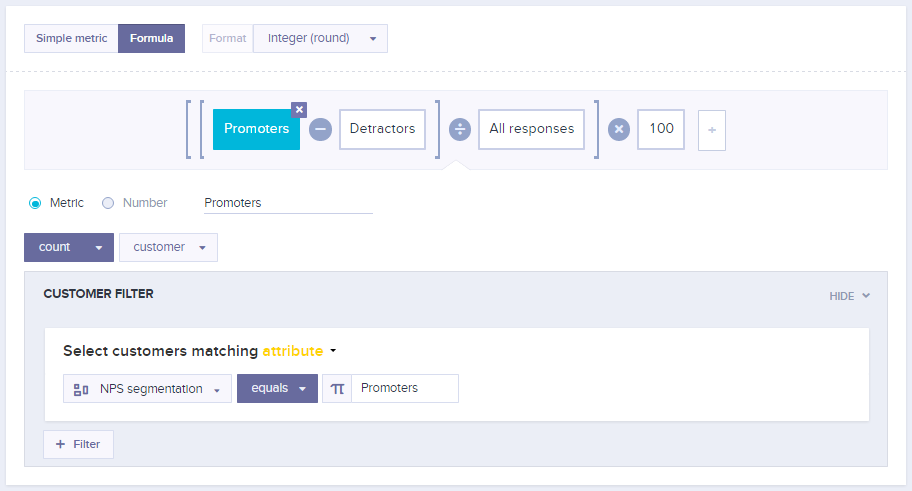Click the Format label
This screenshot has width=912, height=491.
click(227, 38)
